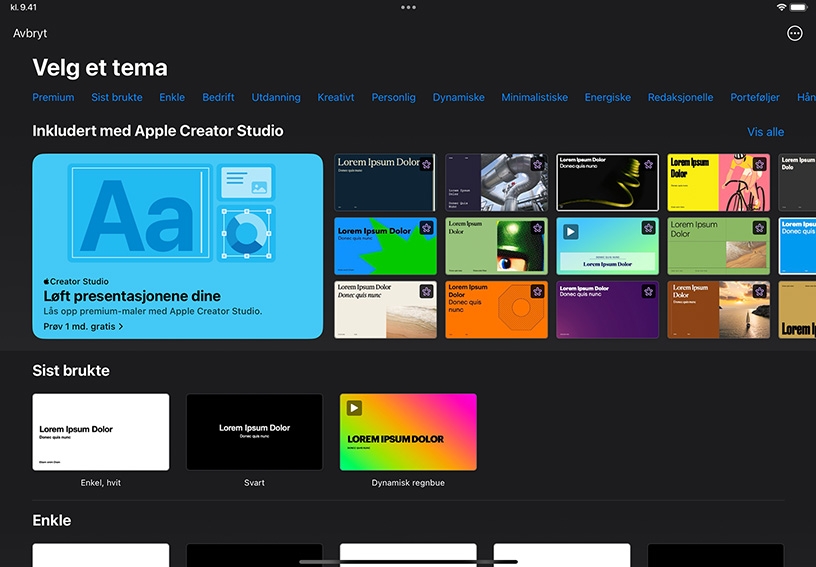
Task: Select the Bedrift category tab
Action: (x=218, y=97)
